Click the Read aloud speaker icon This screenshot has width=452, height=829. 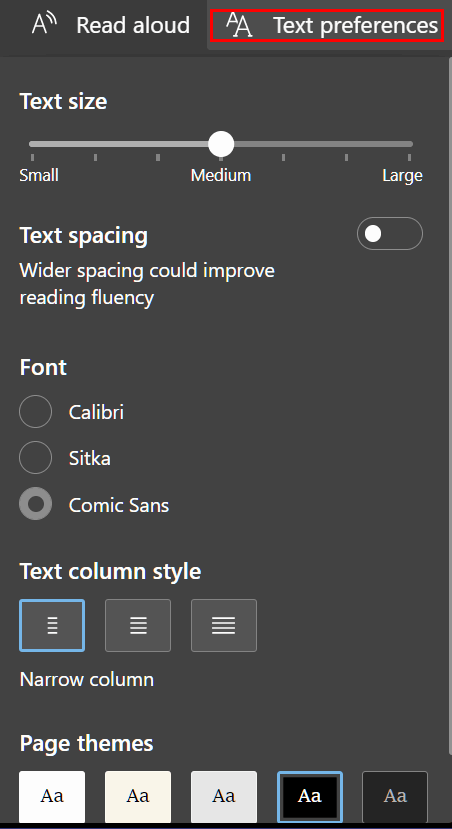point(44,23)
